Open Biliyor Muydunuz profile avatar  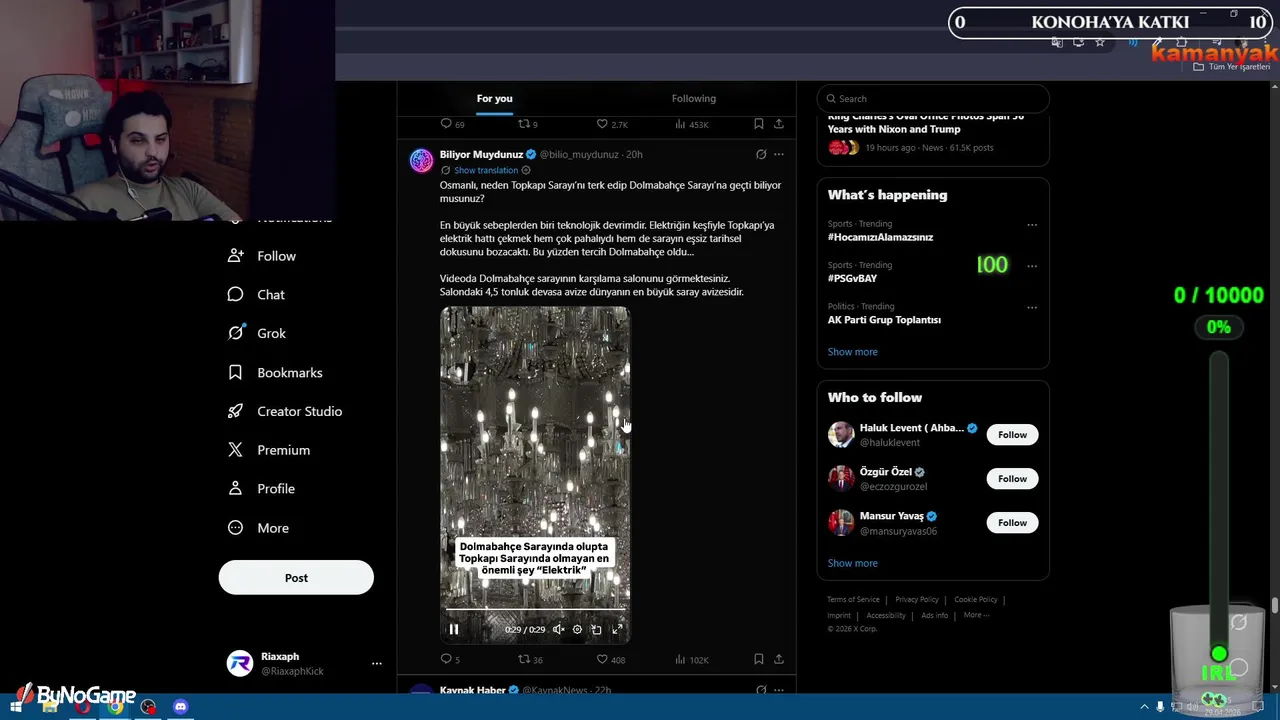422,160
